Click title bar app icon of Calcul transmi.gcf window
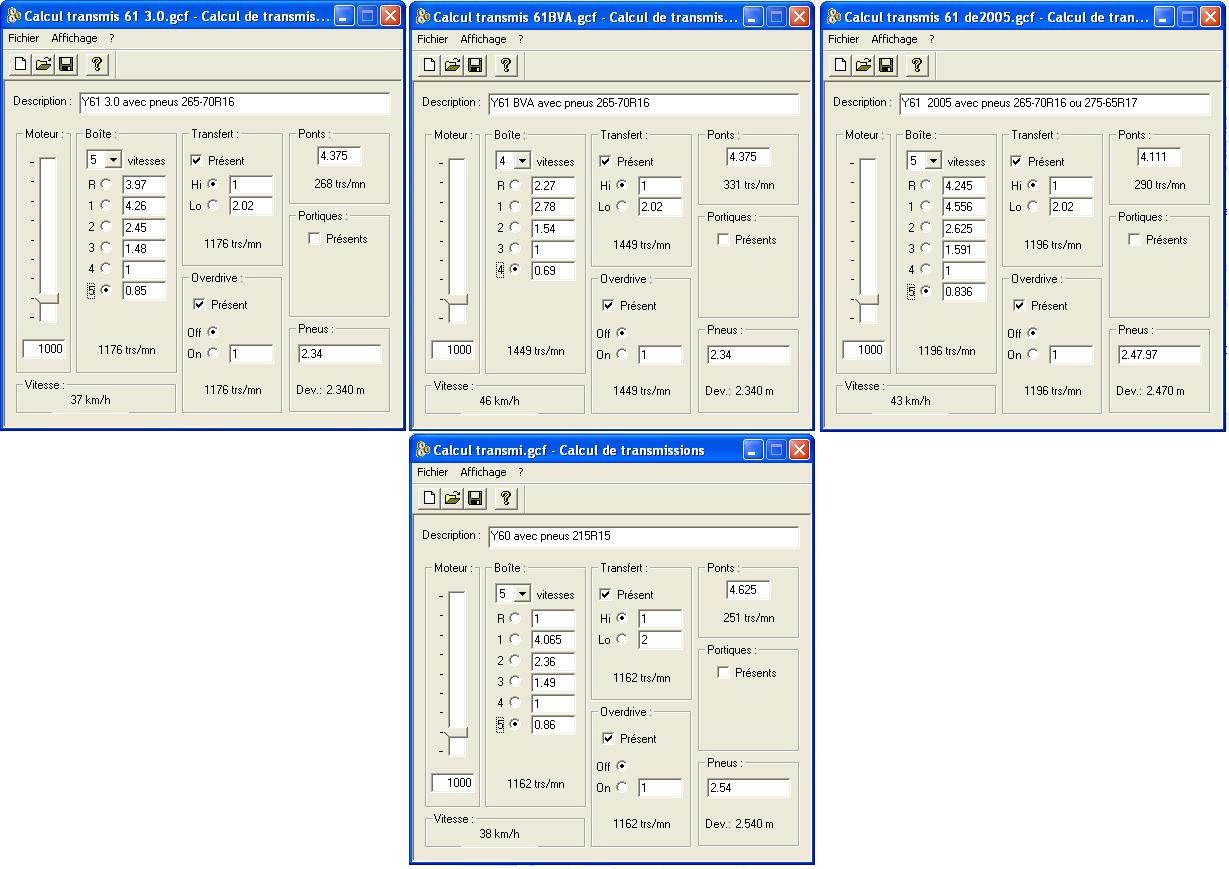This screenshot has width=1229, height=869. tap(423, 449)
